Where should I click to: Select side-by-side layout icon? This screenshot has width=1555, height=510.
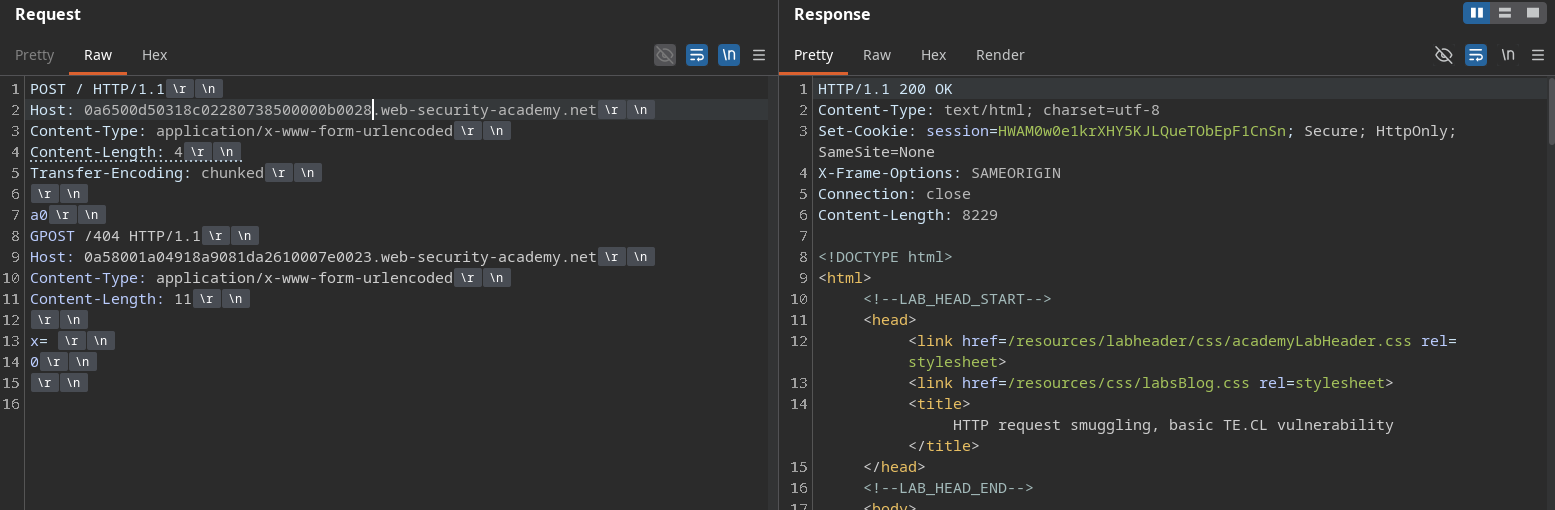pyautogui.click(x=1477, y=12)
